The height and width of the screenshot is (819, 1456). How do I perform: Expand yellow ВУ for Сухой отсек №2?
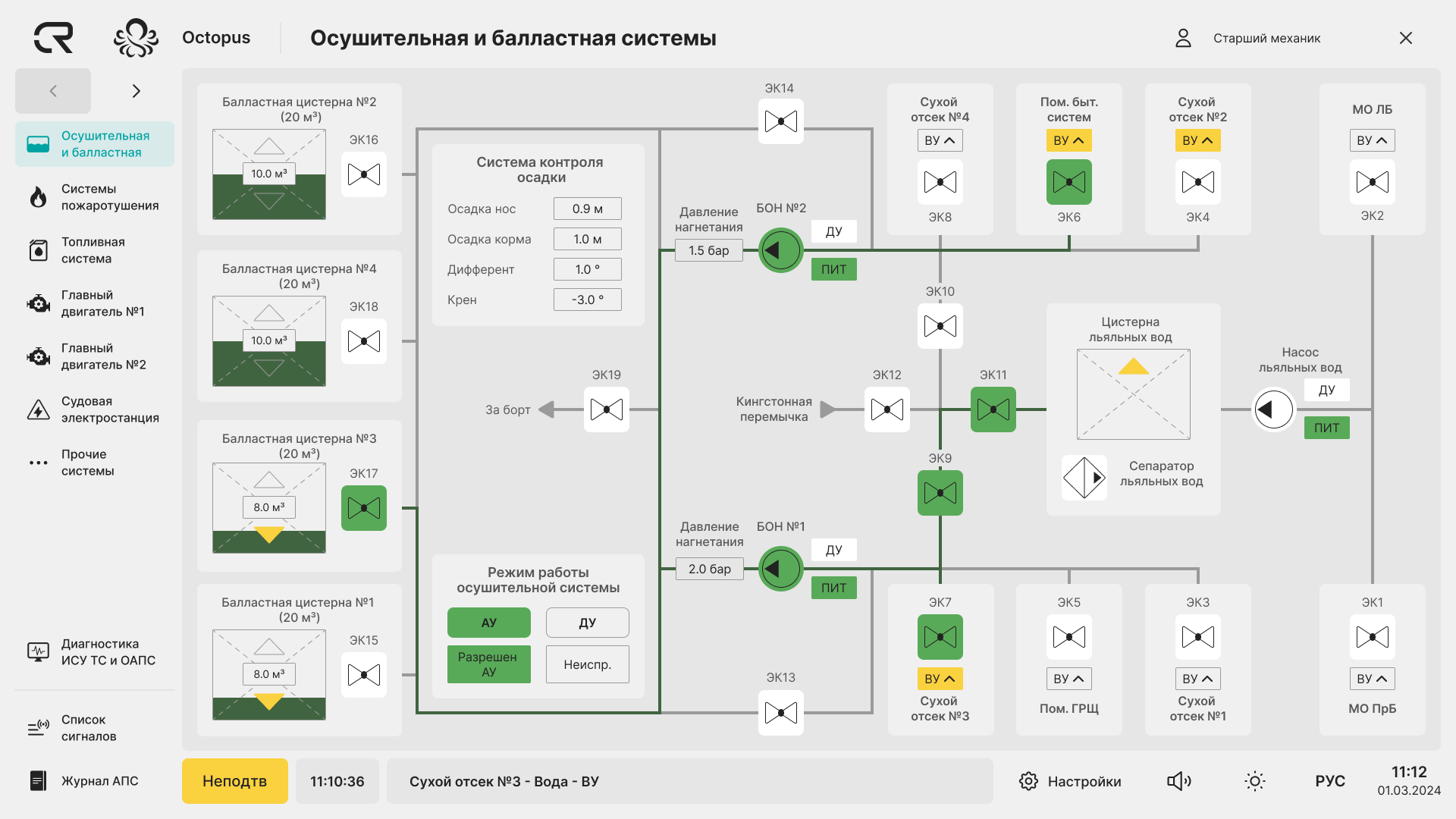pos(1198,140)
